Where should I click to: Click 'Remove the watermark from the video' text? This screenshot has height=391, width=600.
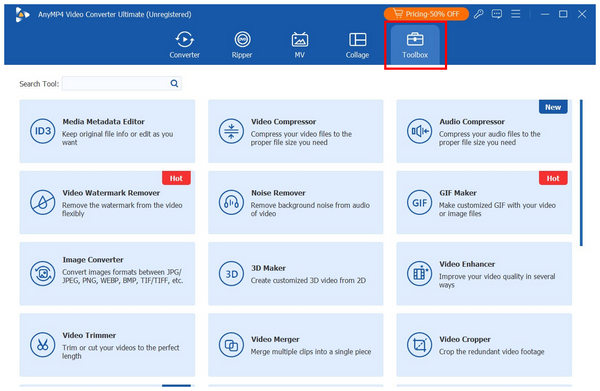click(122, 209)
